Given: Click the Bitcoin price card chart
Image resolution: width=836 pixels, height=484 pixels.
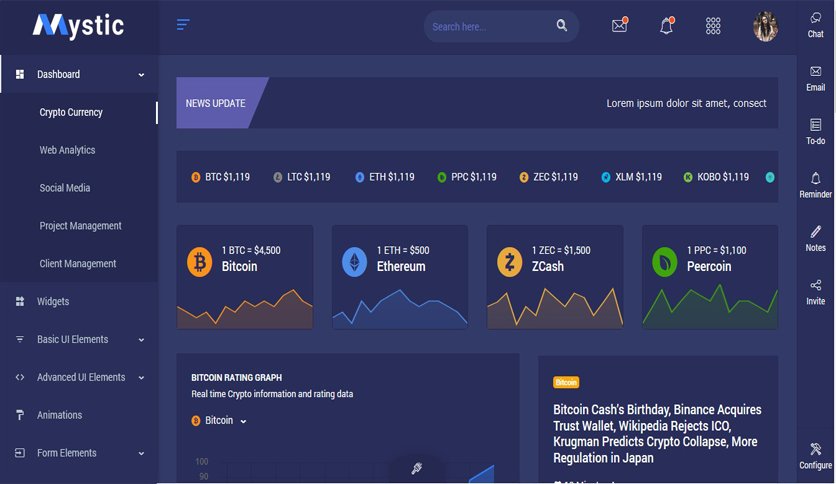Looking at the screenshot, I should click(245, 309).
